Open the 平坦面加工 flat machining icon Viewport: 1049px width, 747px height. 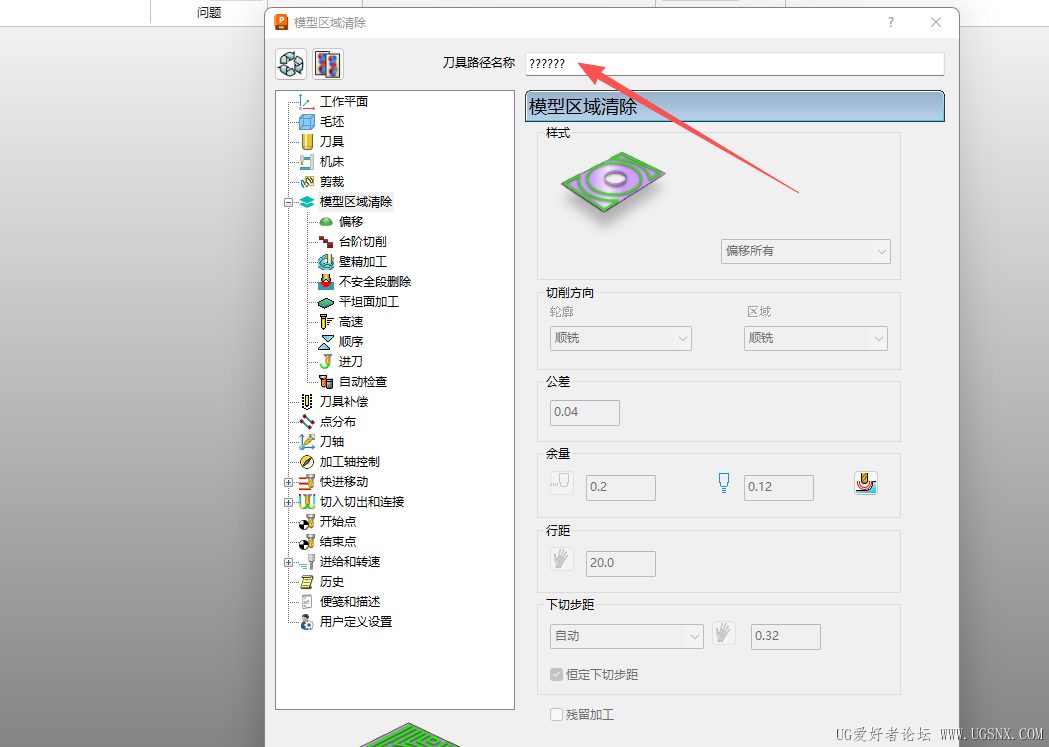[x=326, y=302]
